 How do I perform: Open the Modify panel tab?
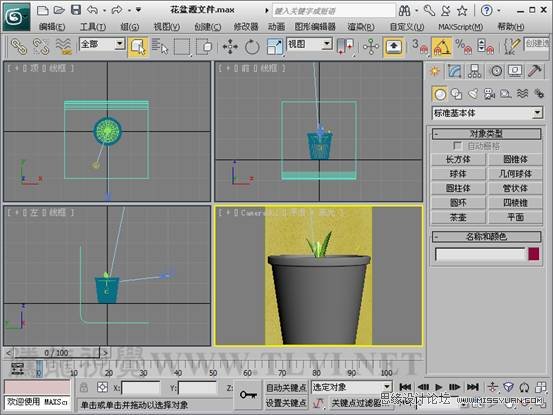[x=455, y=71]
